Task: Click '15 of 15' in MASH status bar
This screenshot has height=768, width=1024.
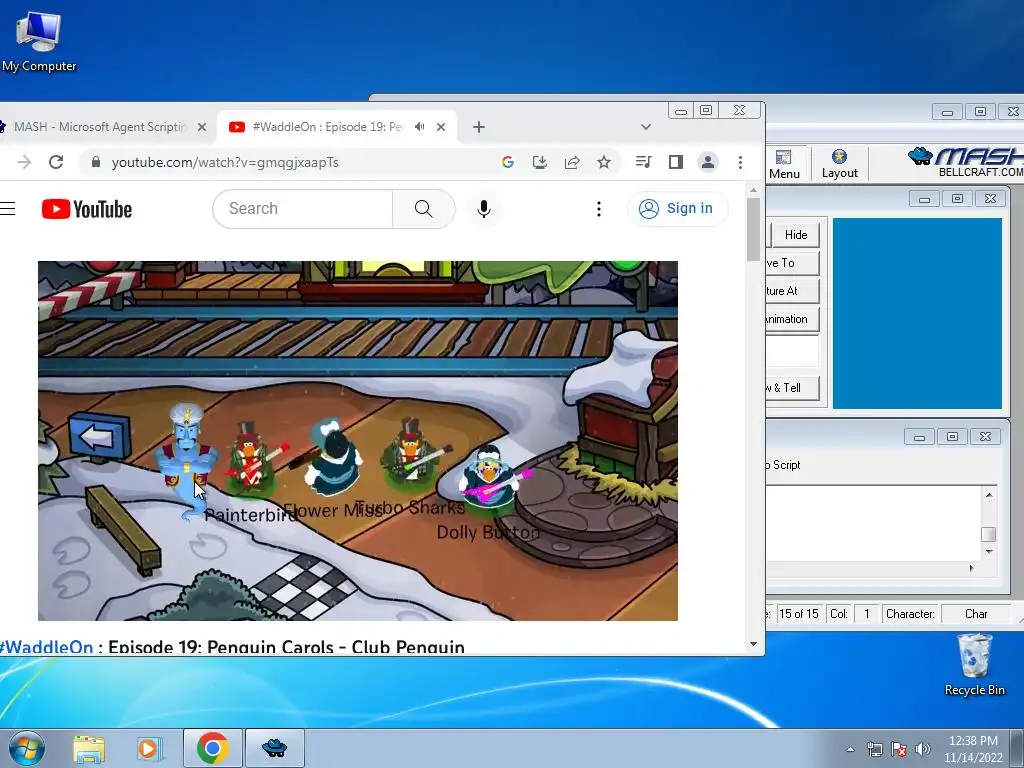Action: (x=798, y=614)
